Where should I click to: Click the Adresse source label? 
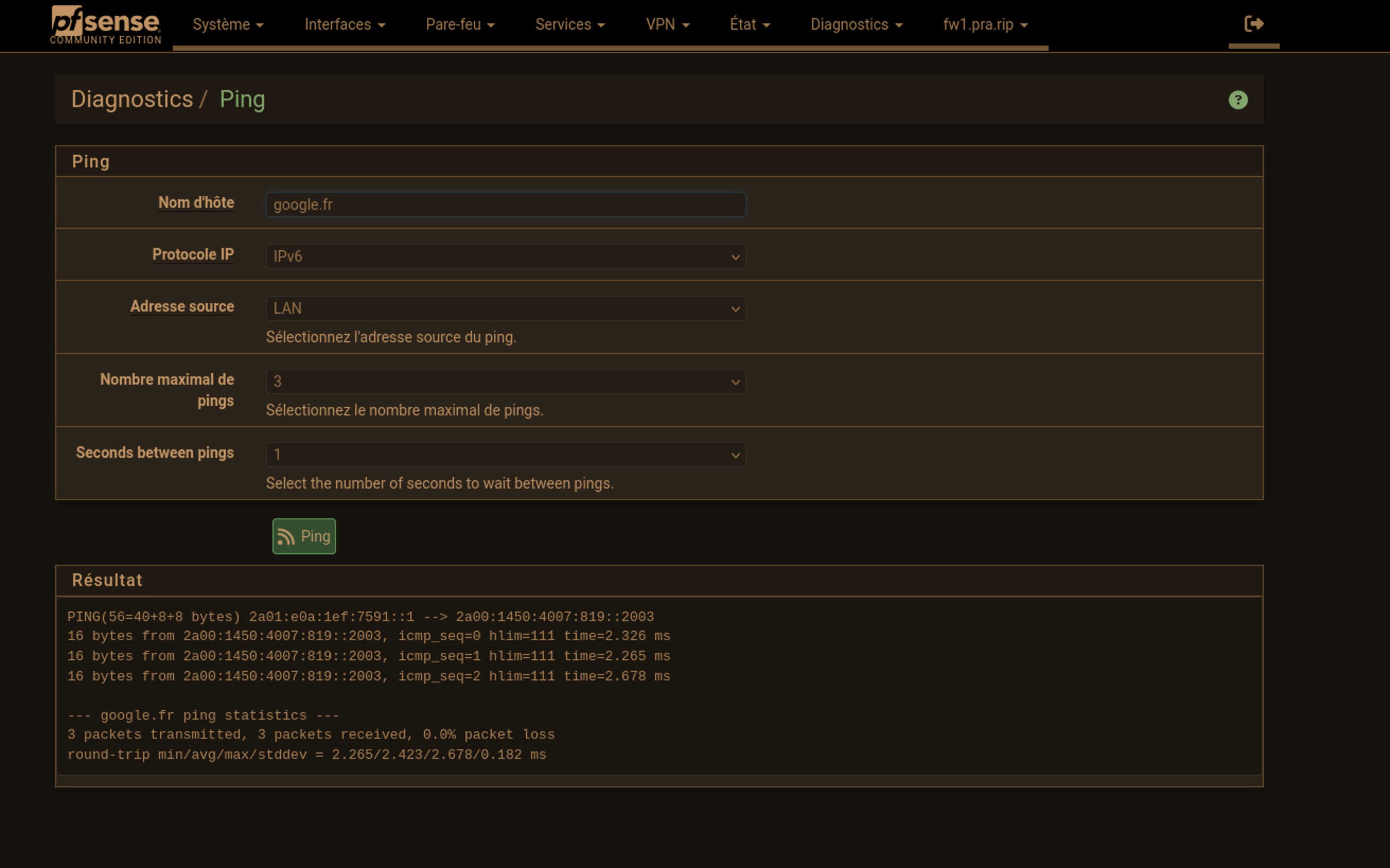[x=182, y=306]
